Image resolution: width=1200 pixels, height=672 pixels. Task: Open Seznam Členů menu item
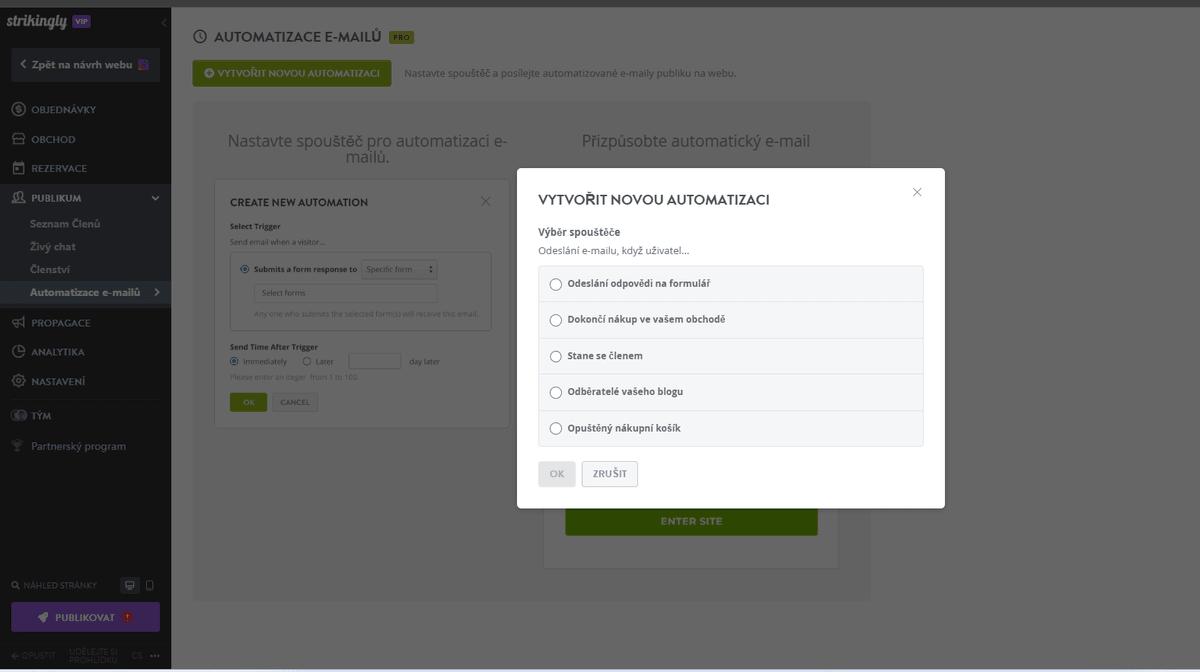[x=65, y=224]
